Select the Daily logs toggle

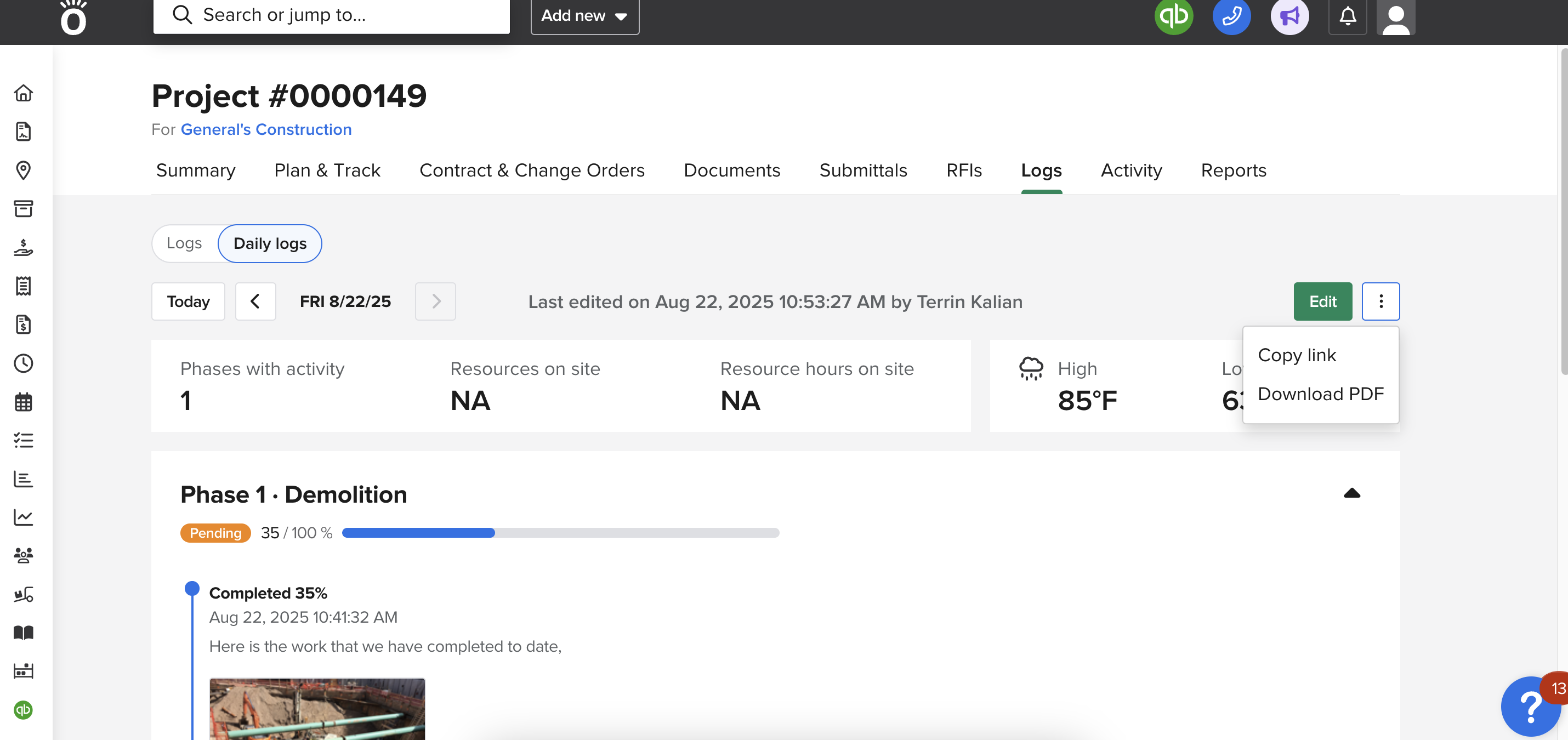pos(270,243)
